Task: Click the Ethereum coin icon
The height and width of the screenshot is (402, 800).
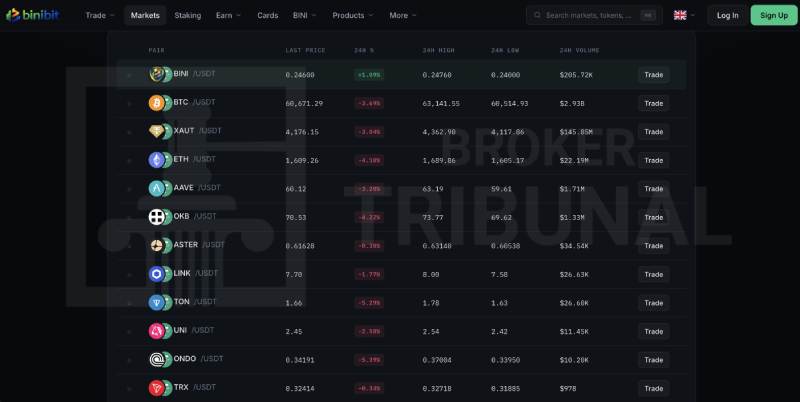Action: click(x=157, y=160)
